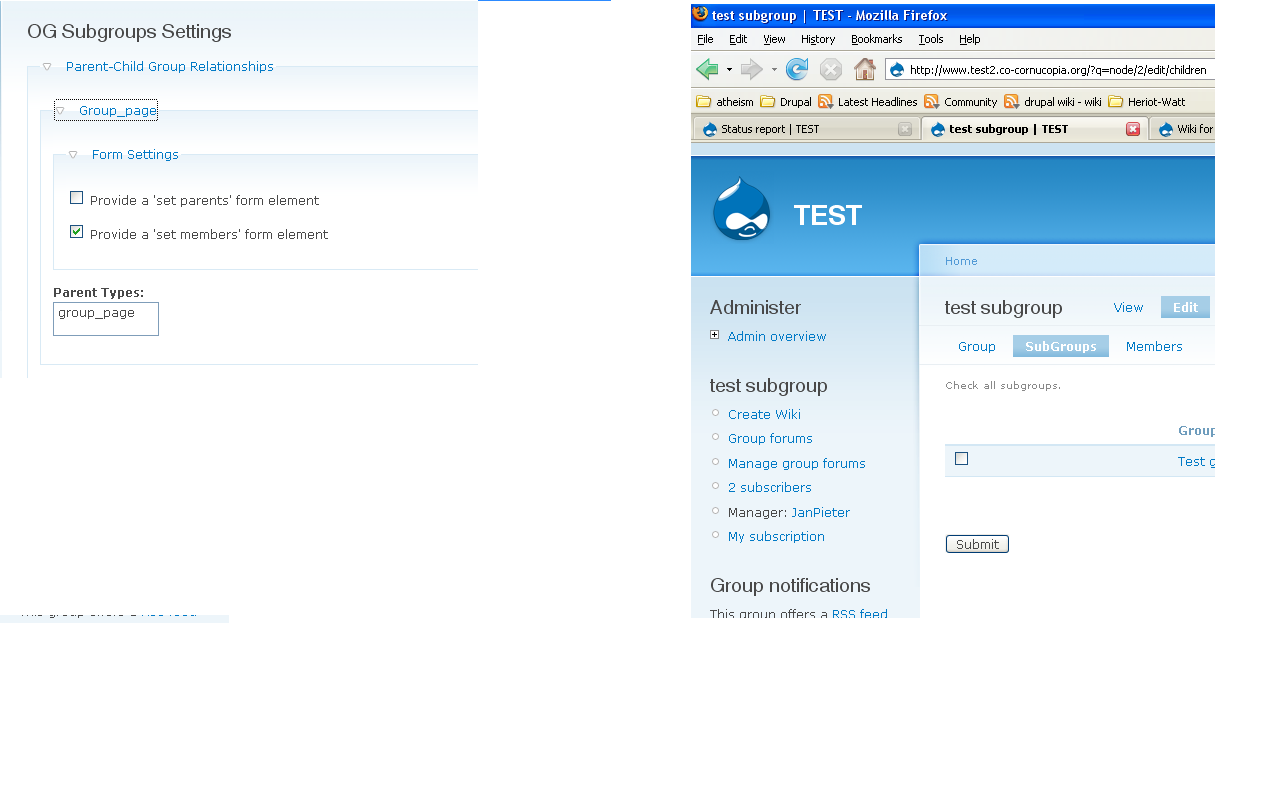Tick the checkbox in the subgroups table row
Viewport: 1280px width, 800px height.
click(962, 459)
